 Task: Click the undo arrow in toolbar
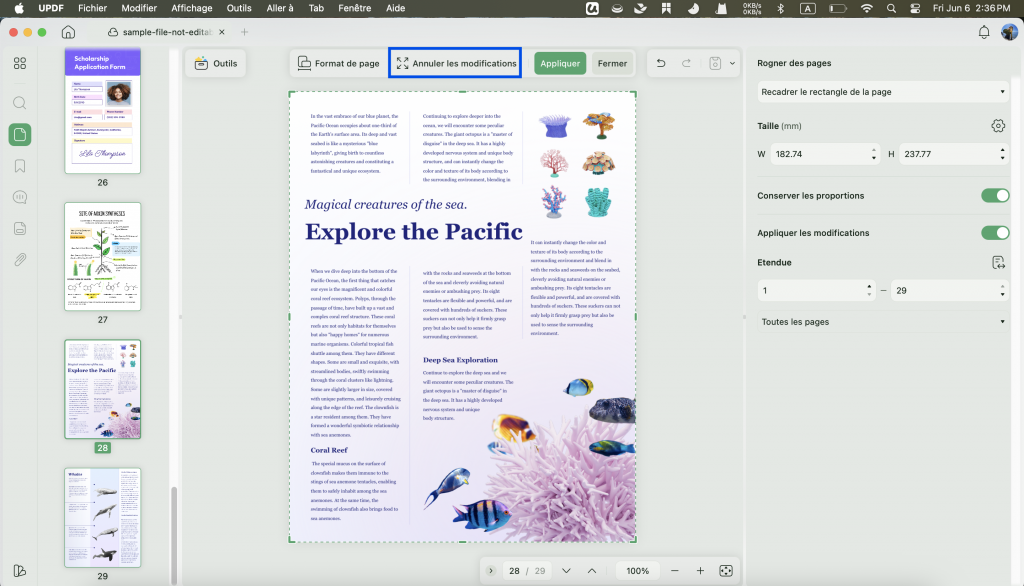[661, 63]
